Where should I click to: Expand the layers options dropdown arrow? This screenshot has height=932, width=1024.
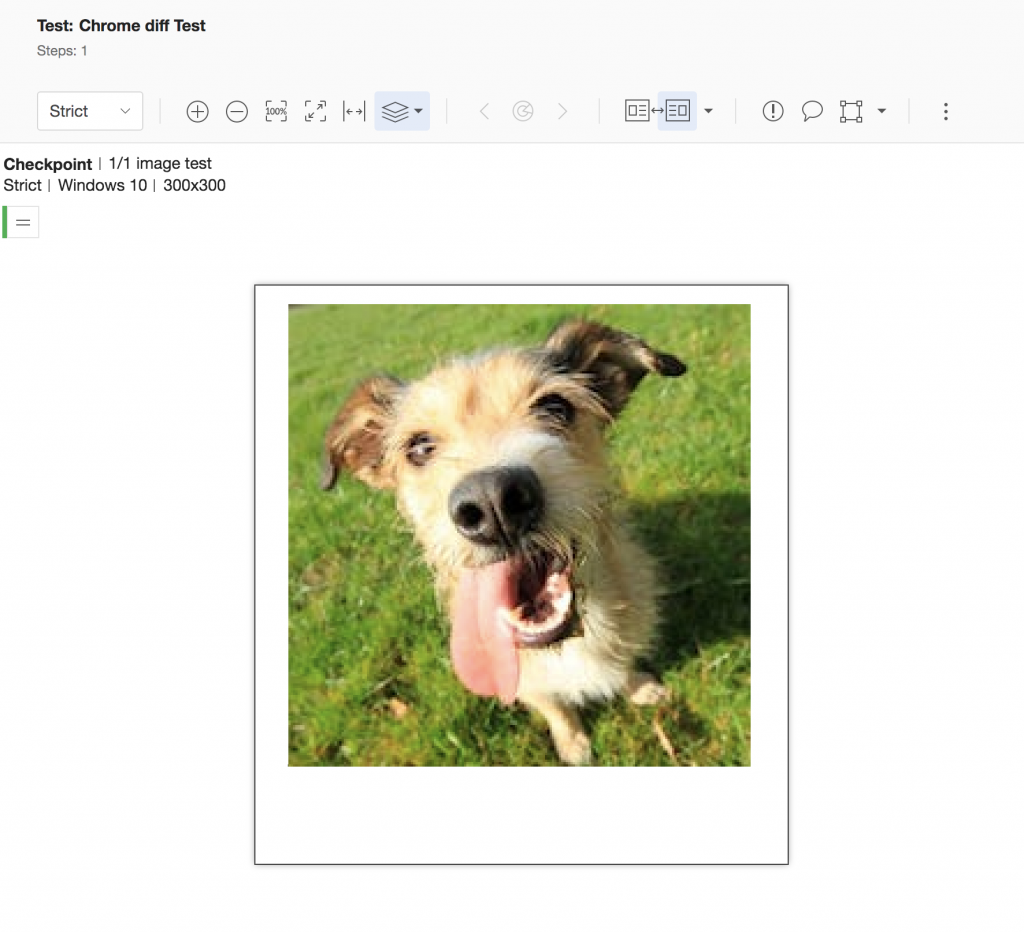click(x=418, y=111)
